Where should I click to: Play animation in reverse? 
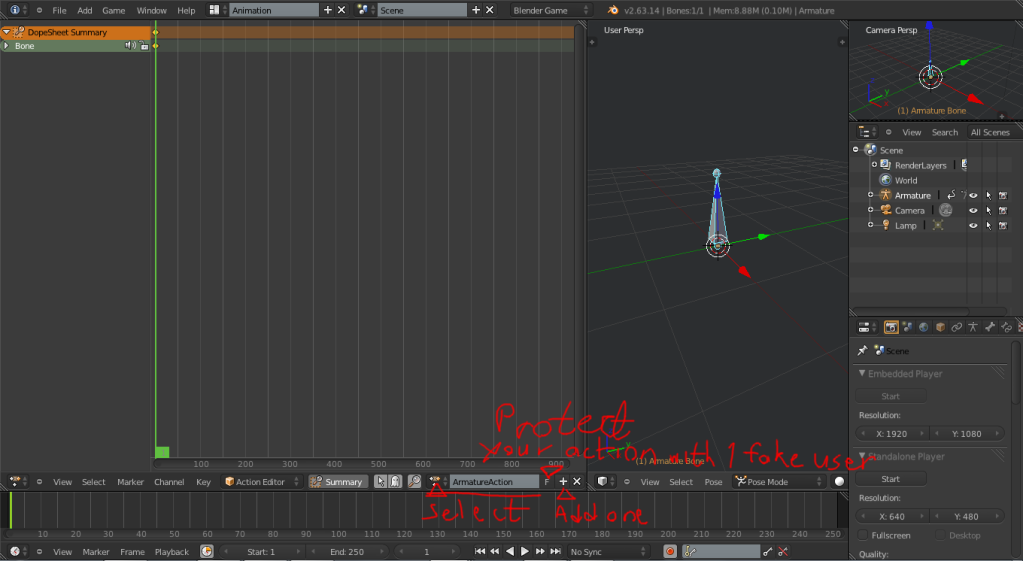pos(510,551)
